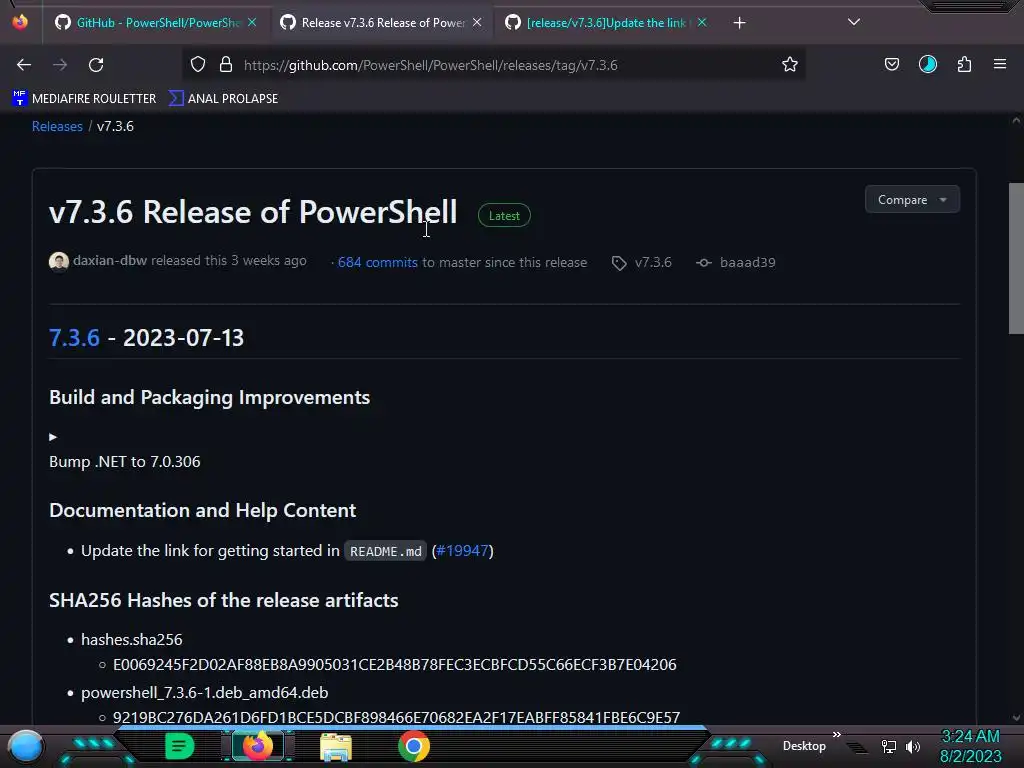Open the Compare dropdown
The image size is (1024, 768).
click(x=912, y=200)
